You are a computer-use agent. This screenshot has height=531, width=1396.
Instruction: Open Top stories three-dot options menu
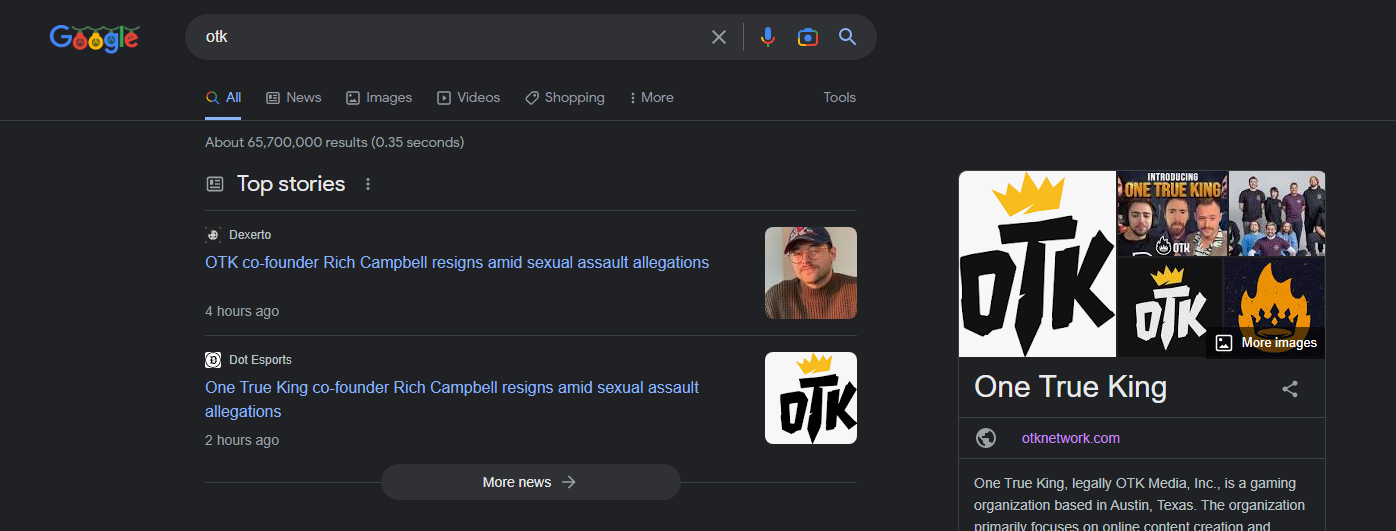coord(368,184)
